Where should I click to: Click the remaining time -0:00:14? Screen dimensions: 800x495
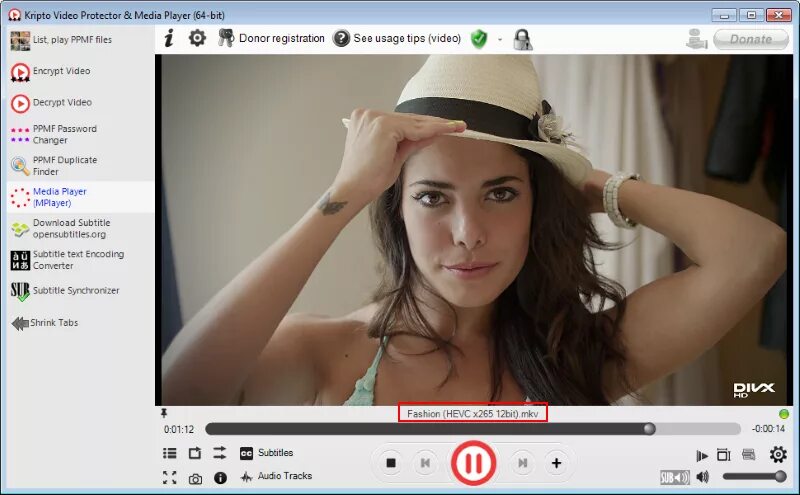coord(768,429)
